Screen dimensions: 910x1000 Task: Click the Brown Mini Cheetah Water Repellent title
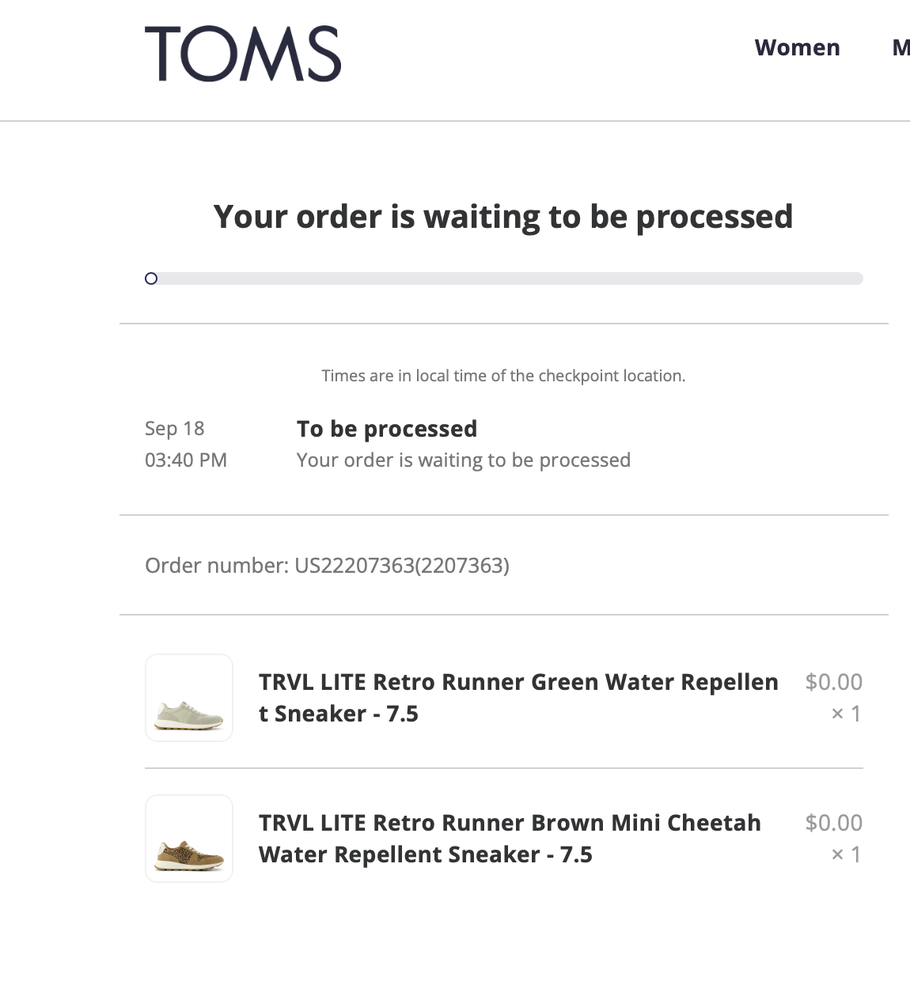click(511, 838)
